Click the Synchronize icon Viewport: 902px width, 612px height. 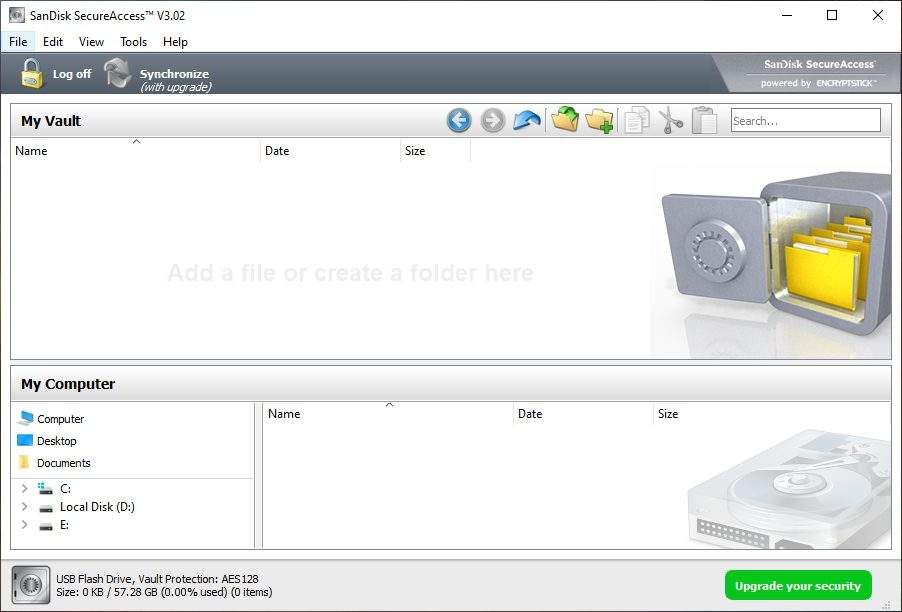click(117, 72)
